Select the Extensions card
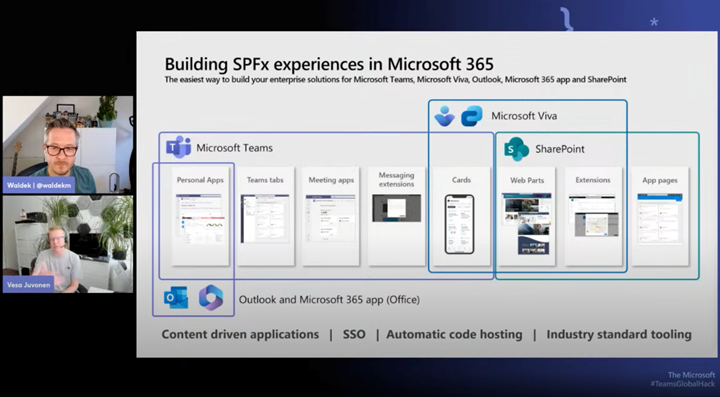Image resolution: width=720 pixels, height=397 pixels. 593,216
